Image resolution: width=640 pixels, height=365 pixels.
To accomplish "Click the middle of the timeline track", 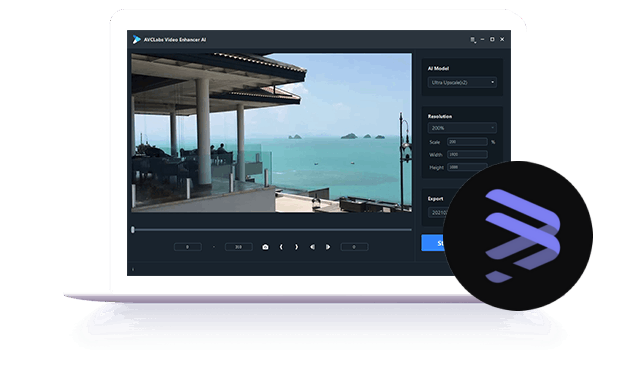I will (272, 230).
